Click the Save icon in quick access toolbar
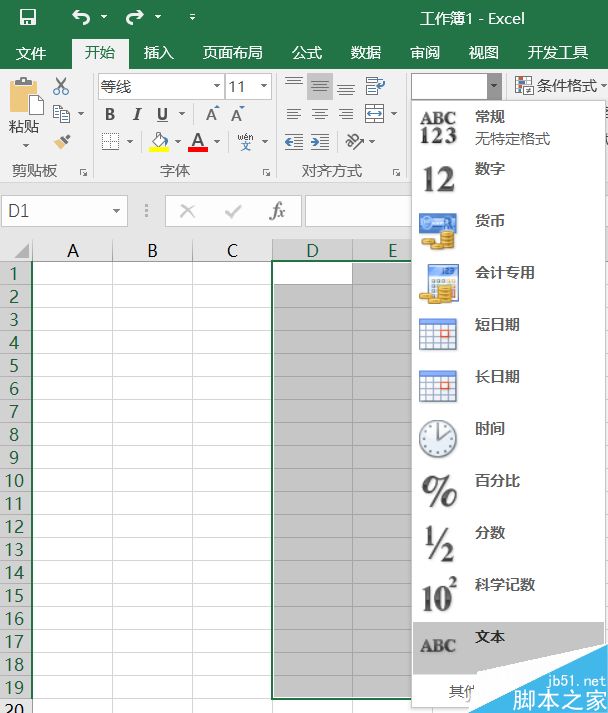This screenshot has height=713, width=608. [28, 18]
